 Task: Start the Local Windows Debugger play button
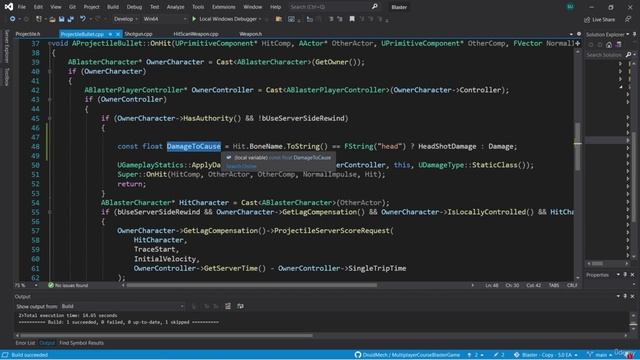[194, 19]
